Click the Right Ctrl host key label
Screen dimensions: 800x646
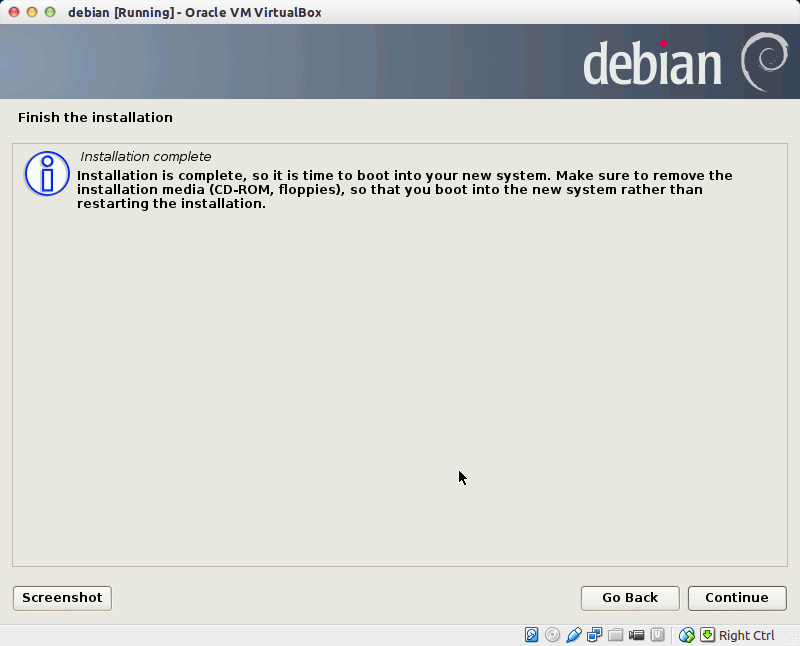point(746,635)
